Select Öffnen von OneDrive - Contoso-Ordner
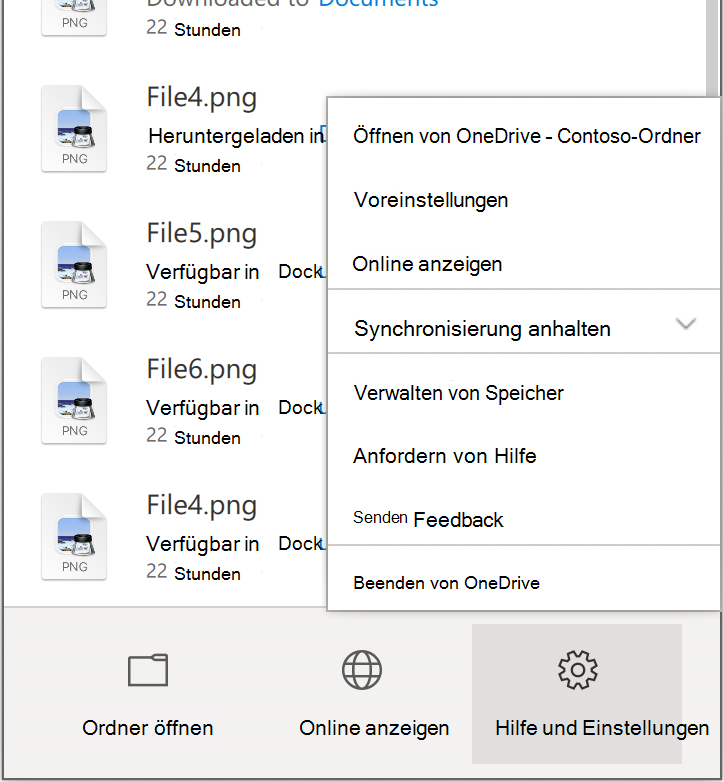This screenshot has width=724, height=782. (524, 136)
